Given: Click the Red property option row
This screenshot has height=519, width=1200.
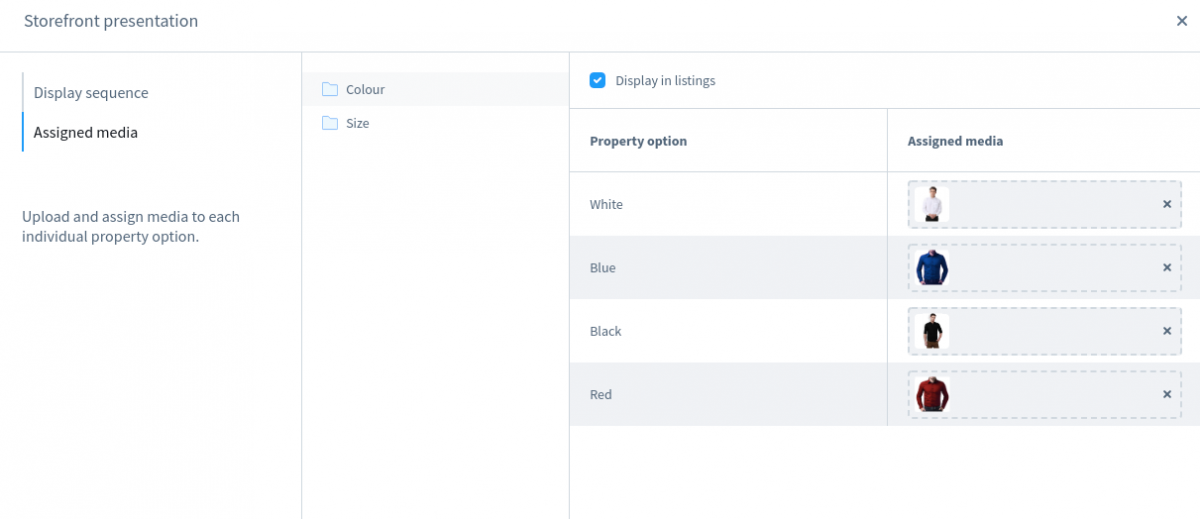Looking at the screenshot, I should [x=601, y=395].
